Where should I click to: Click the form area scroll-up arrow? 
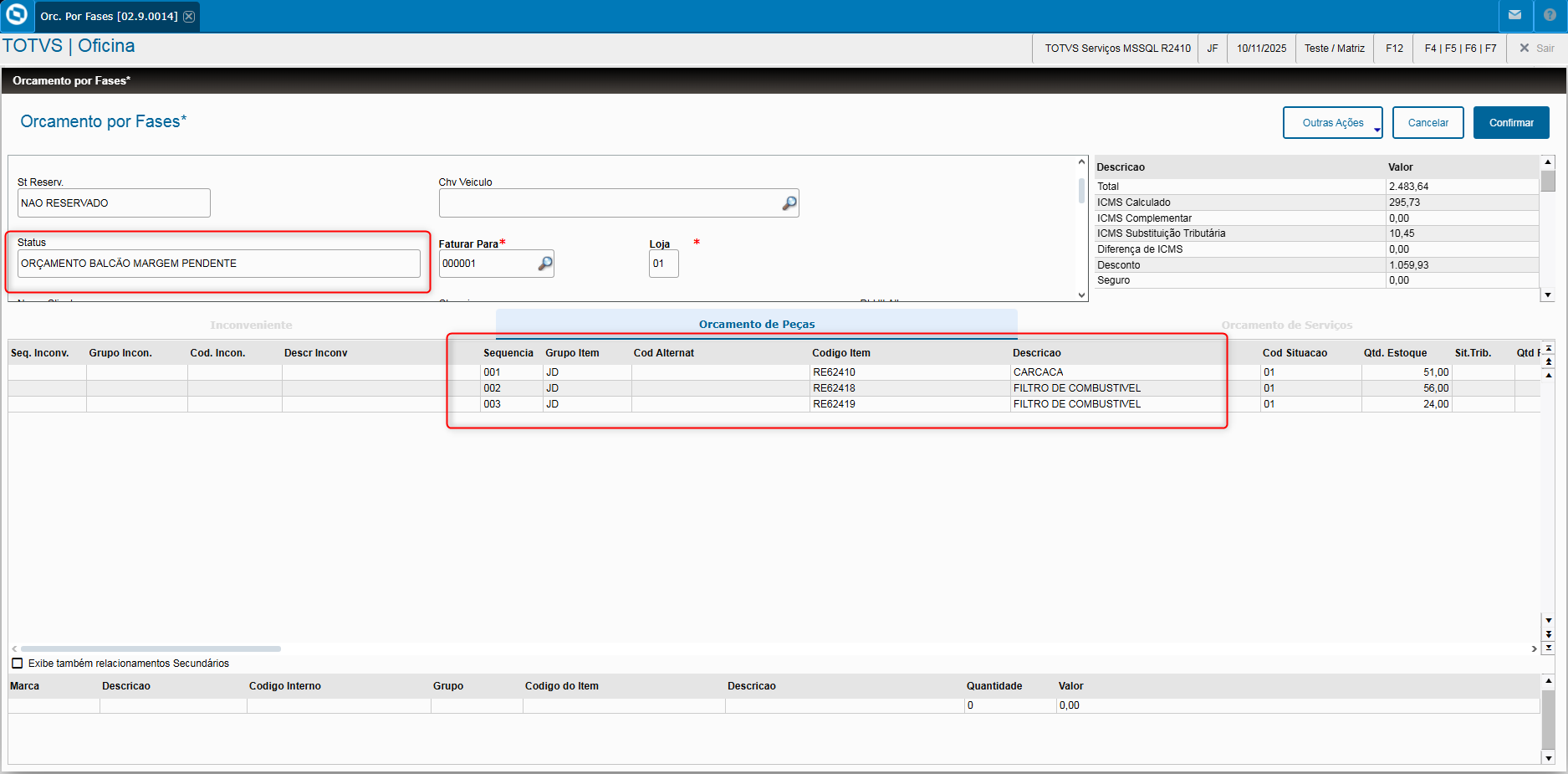1081,162
